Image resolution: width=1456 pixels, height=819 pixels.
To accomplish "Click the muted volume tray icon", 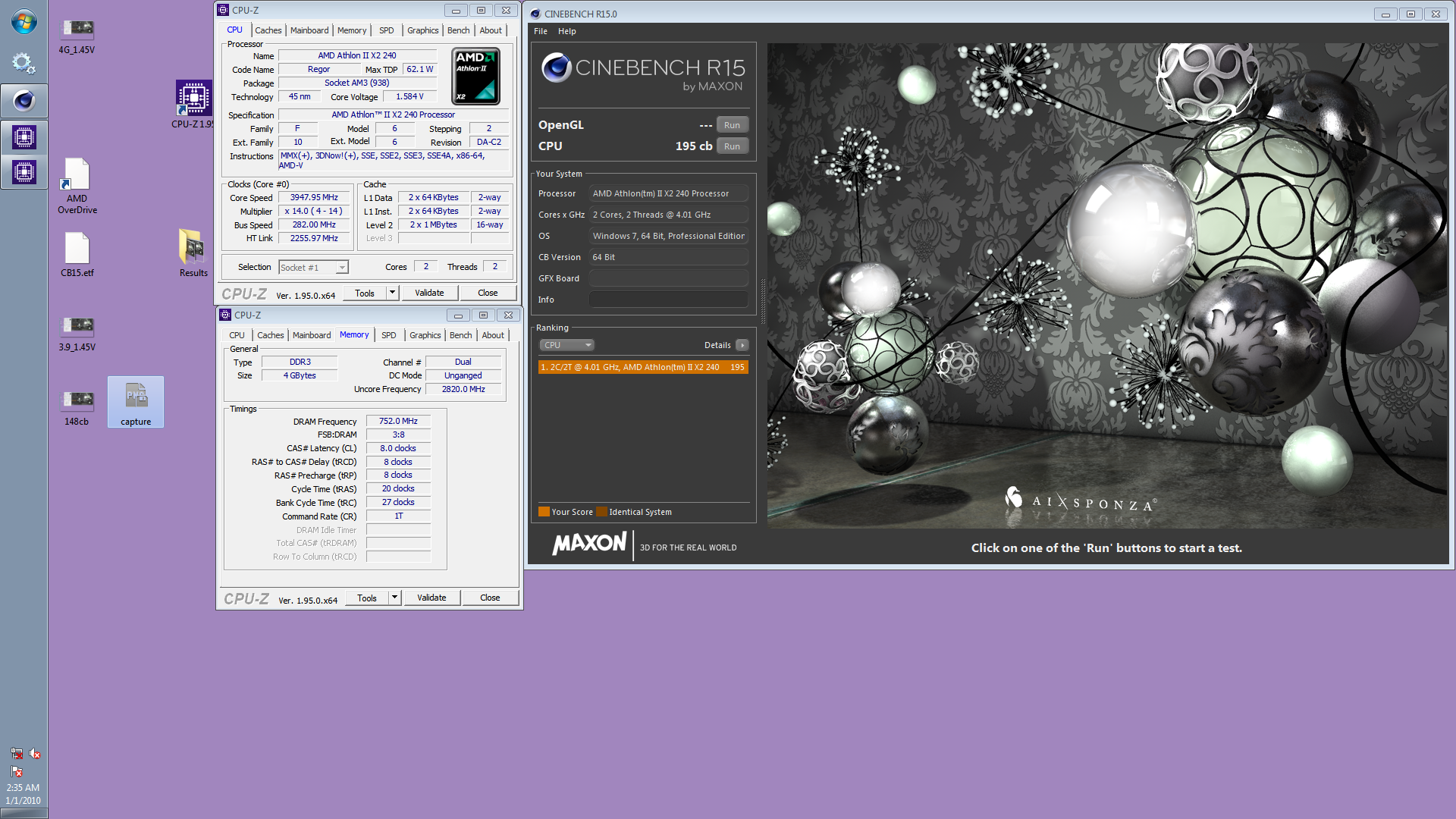I will pyautogui.click(x=35, y=754).
